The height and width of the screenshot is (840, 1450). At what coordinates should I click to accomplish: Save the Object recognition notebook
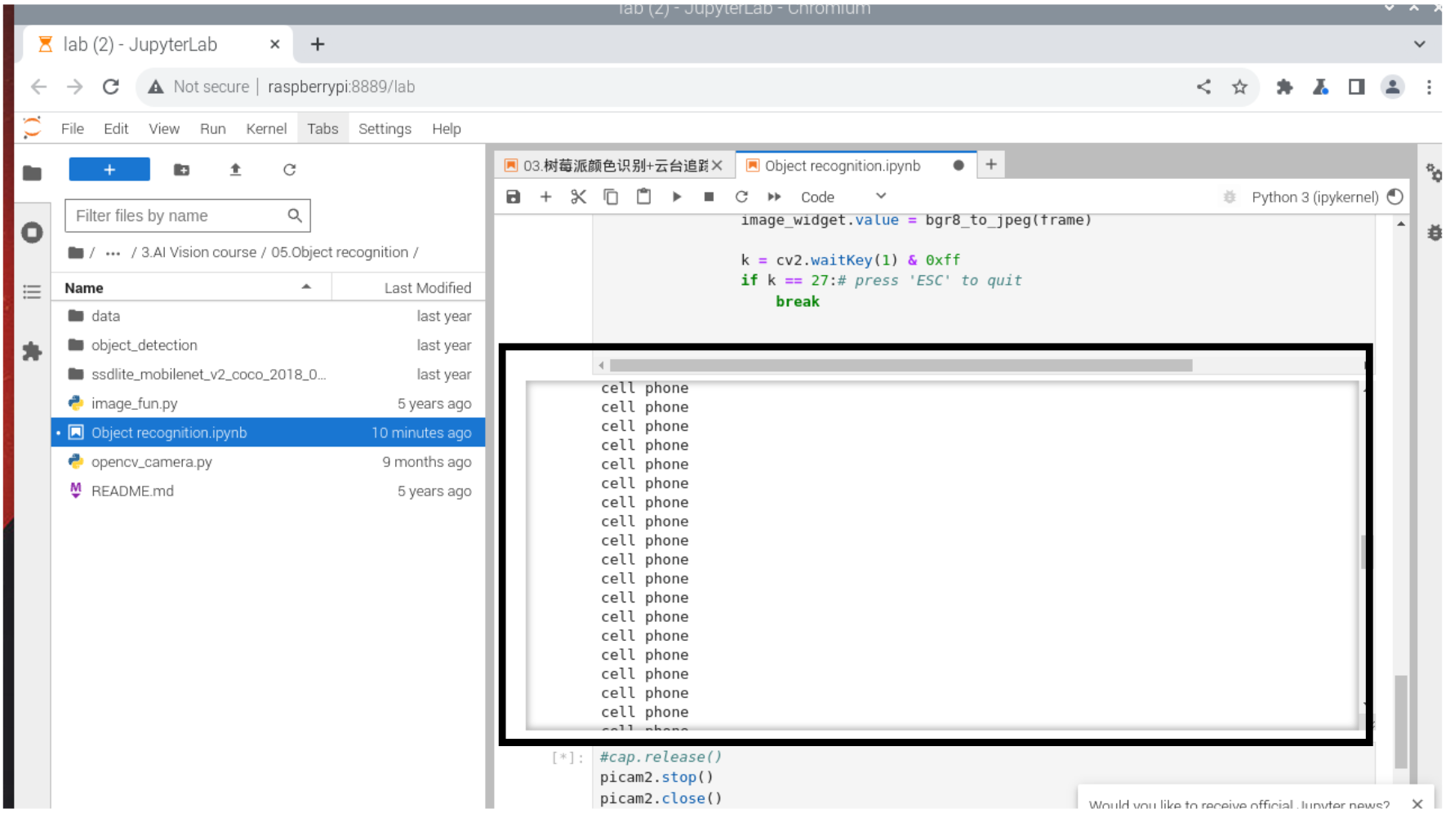click(513, 196)
